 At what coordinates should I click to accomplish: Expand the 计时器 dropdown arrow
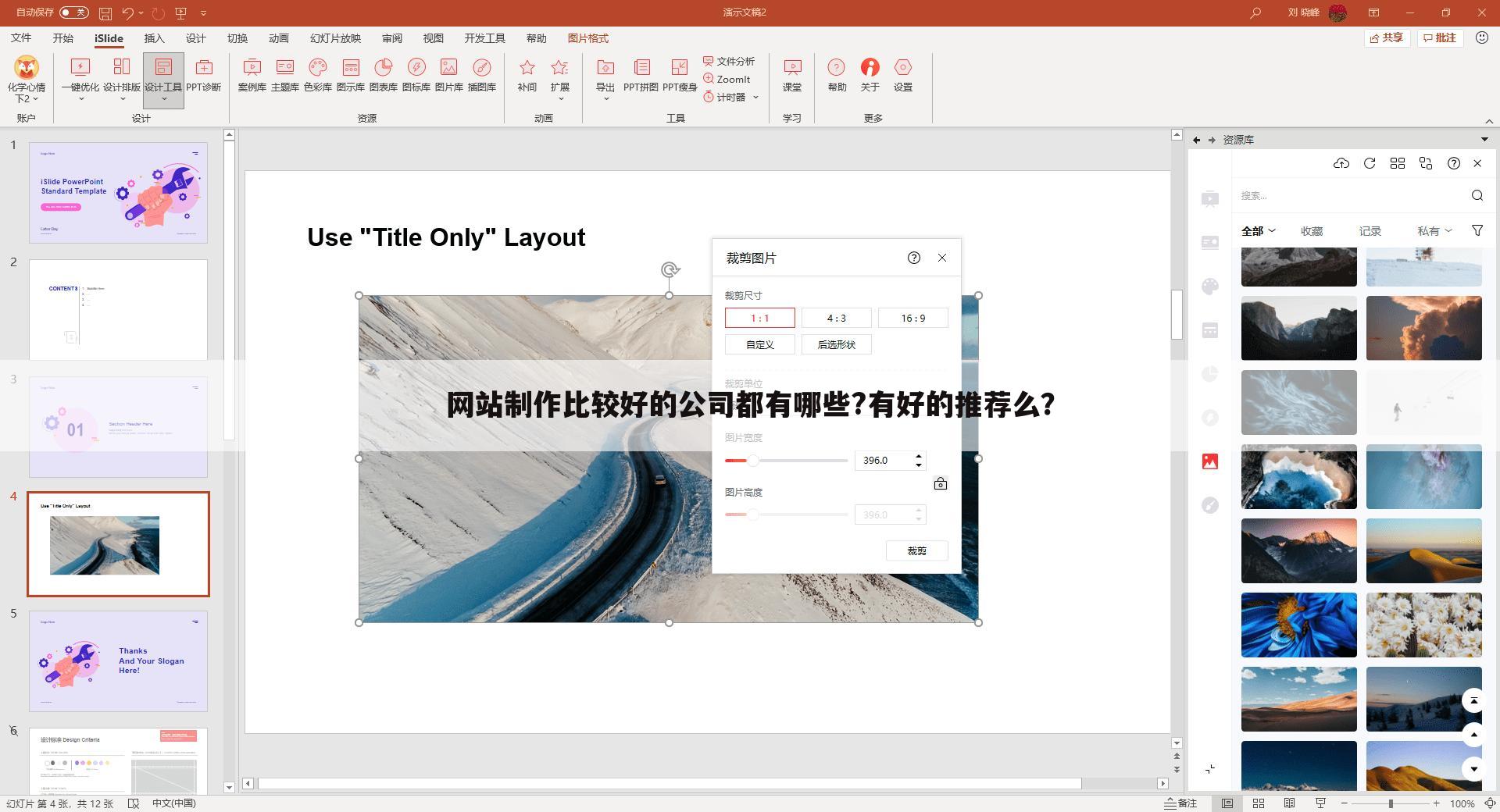click(755, 97)
